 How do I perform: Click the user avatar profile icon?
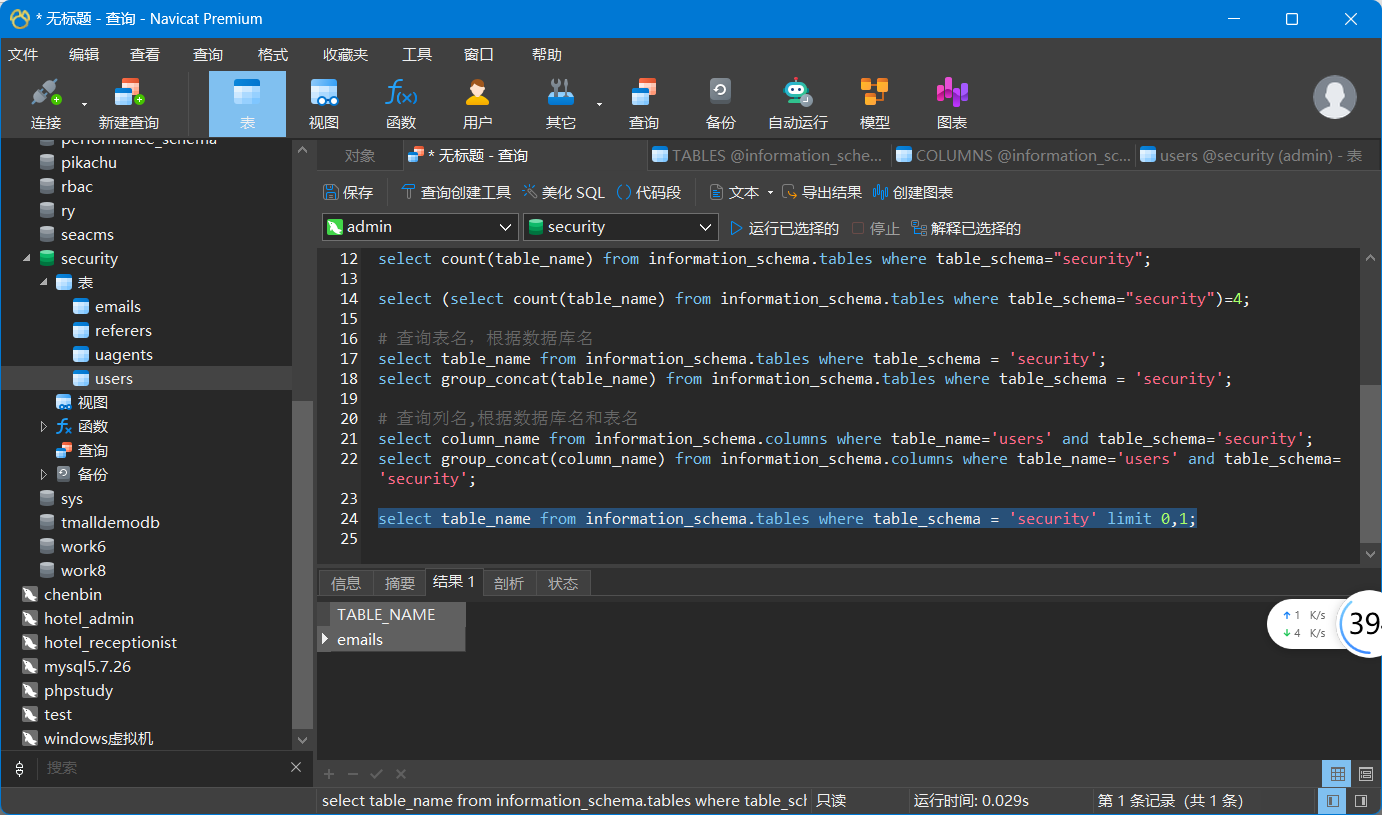pyautogui.click(x=1334, y=98)
